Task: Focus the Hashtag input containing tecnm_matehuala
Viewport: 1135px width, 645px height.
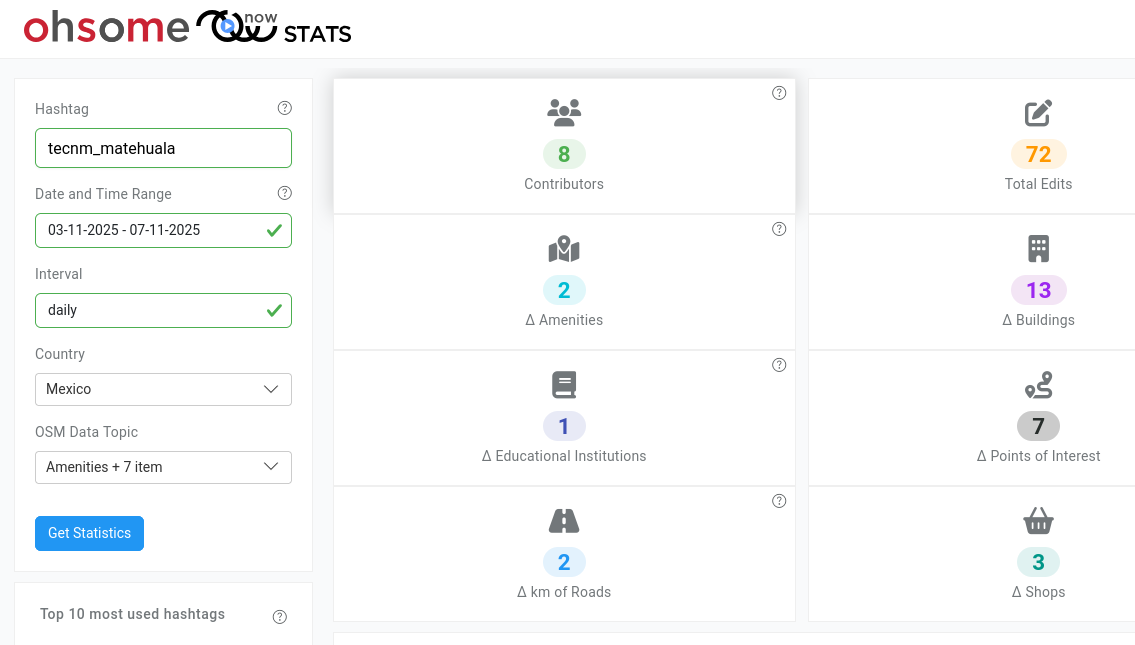Action: 163,148
